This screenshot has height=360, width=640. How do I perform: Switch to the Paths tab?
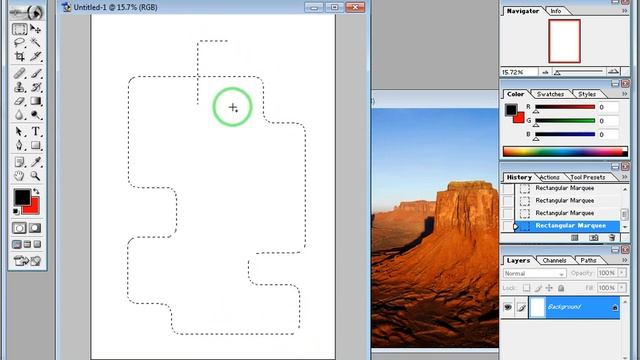pyautogui.click(x=588, y=260)
